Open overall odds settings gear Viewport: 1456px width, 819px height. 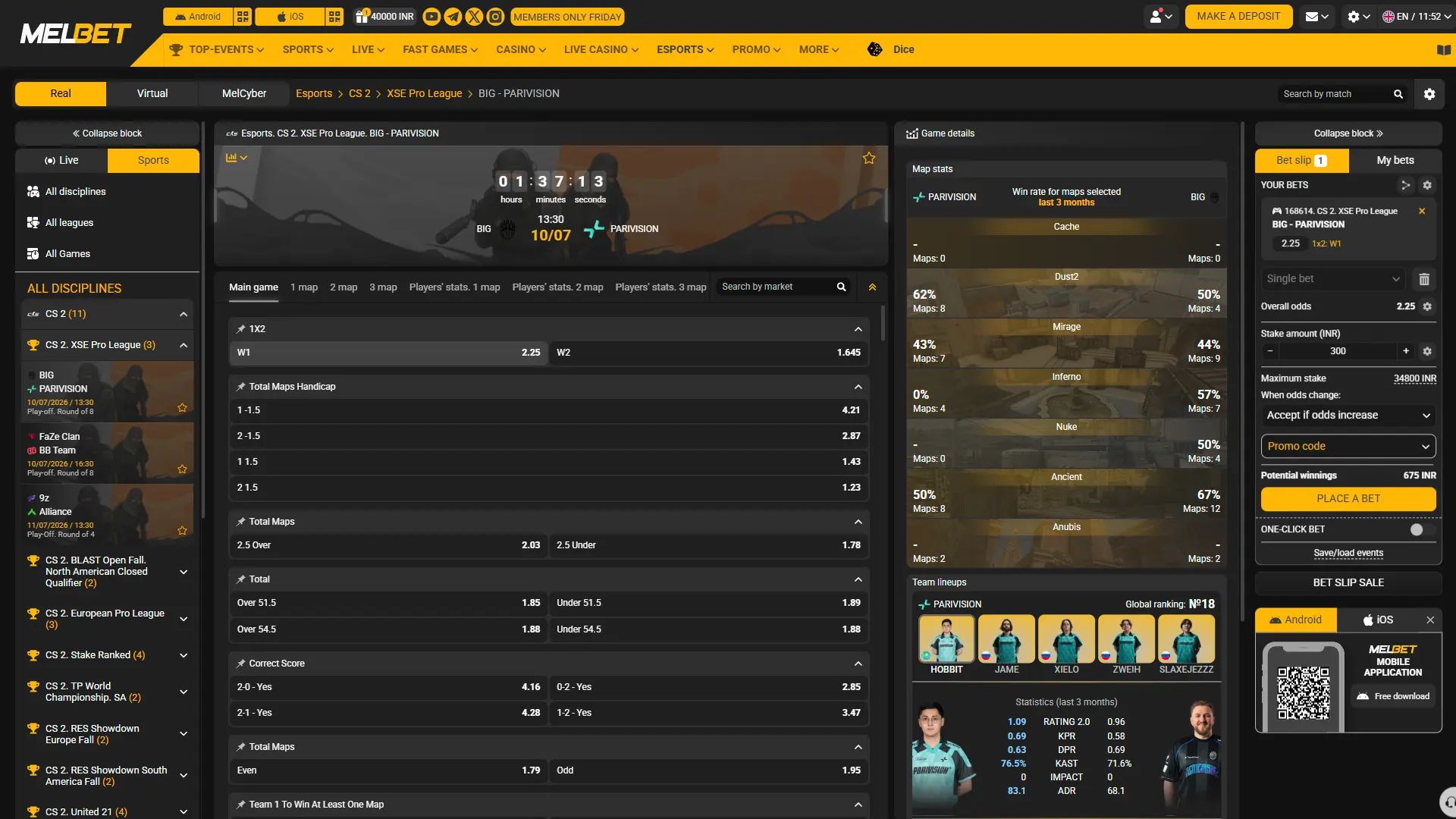(x=1427, y=306)
